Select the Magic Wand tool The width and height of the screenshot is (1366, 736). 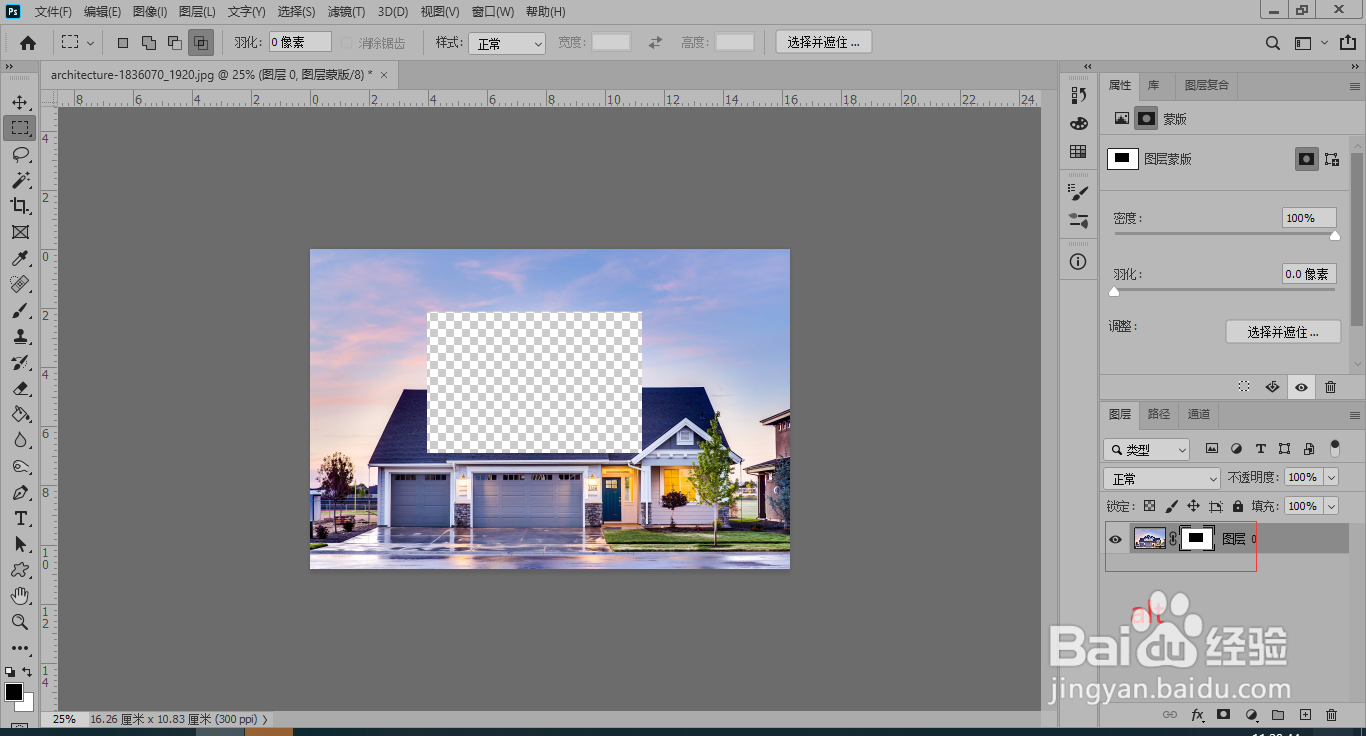20,180
